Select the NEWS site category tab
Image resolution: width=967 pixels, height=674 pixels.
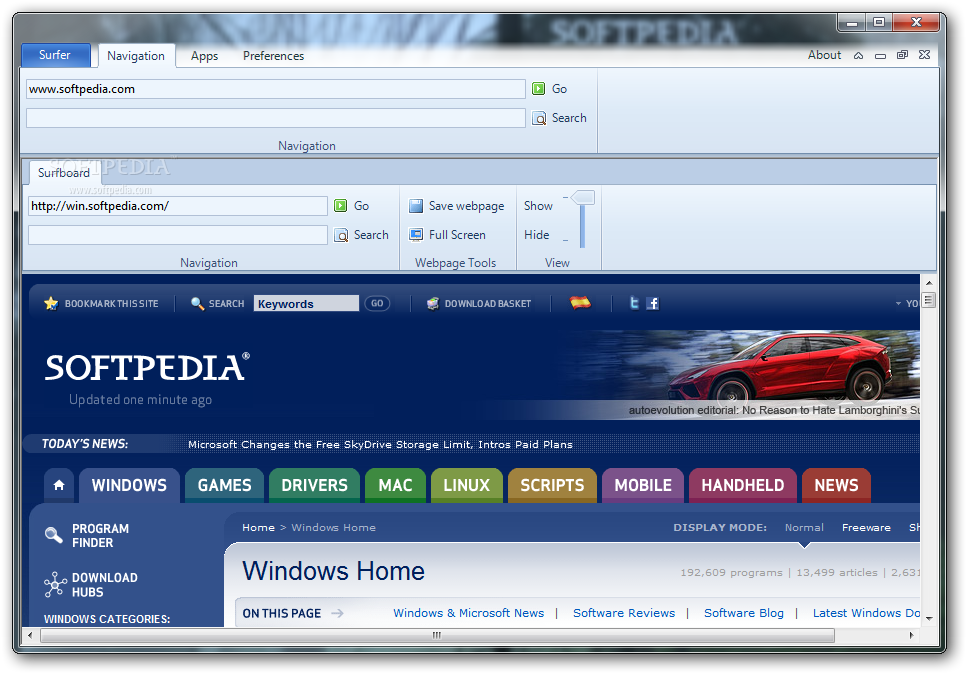(x=836, y=485)
